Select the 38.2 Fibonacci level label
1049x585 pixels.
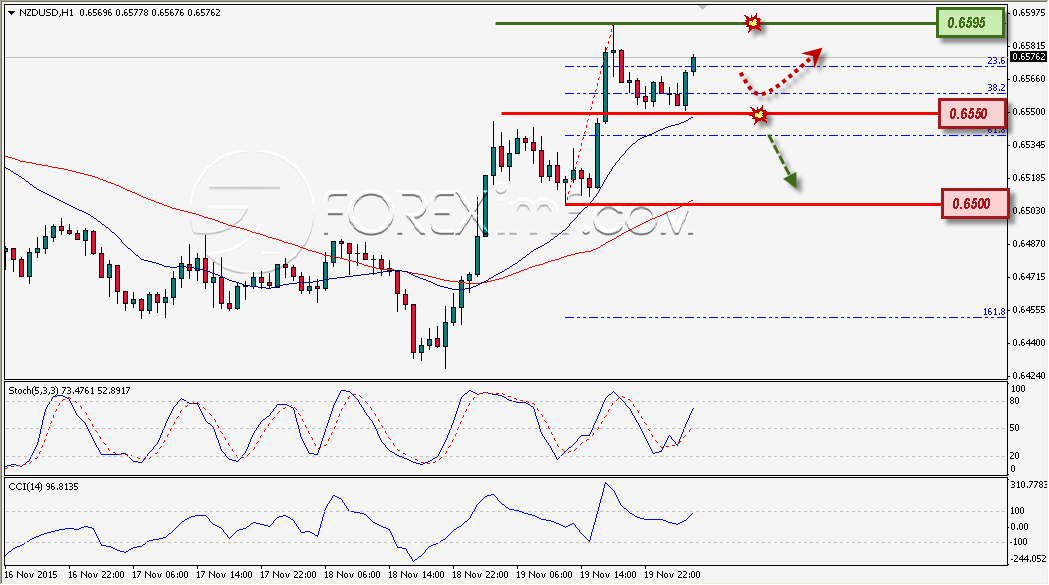pos(996,88)
